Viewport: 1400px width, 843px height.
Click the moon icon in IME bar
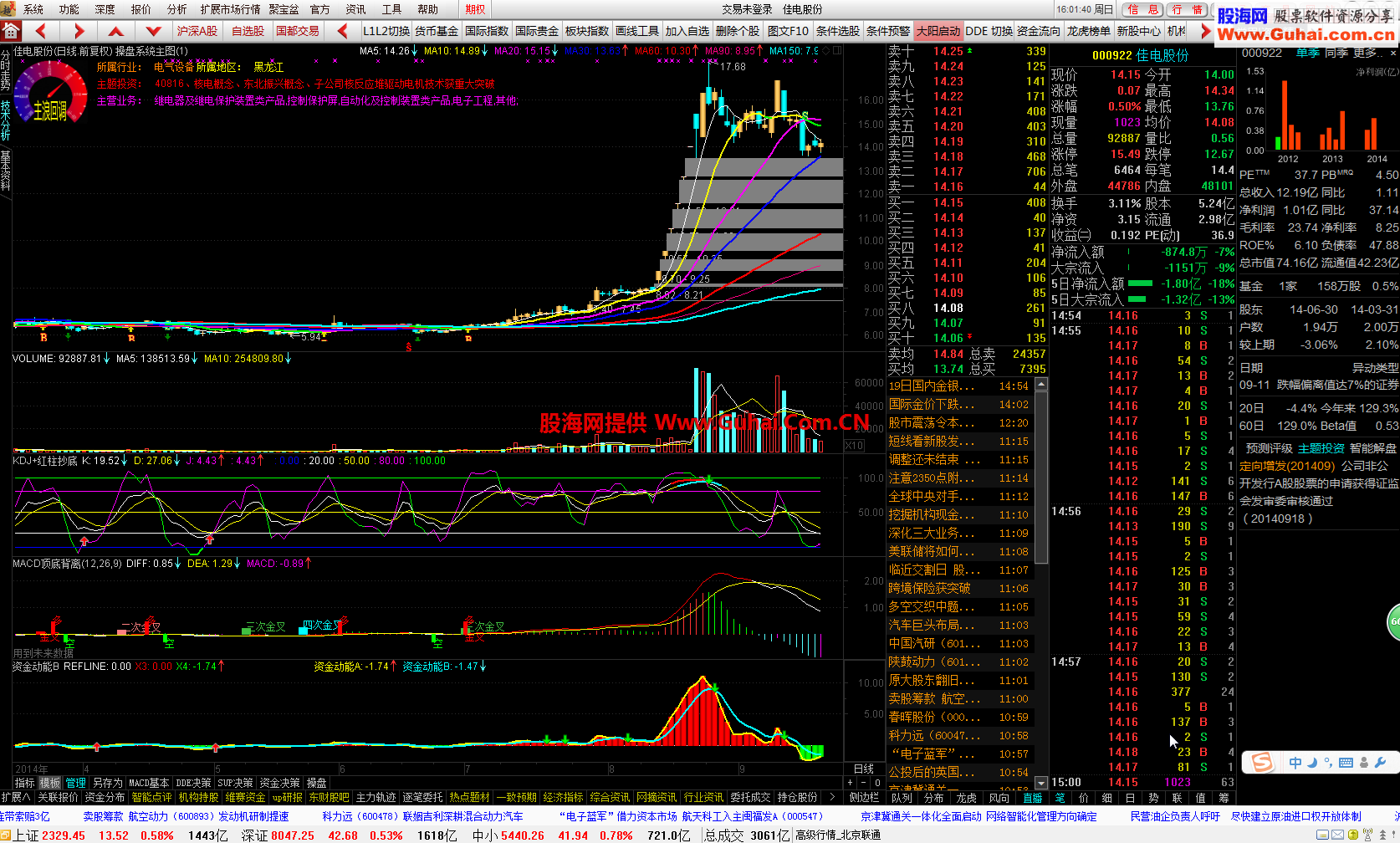pyautogui.click(x=1313, y=763)
